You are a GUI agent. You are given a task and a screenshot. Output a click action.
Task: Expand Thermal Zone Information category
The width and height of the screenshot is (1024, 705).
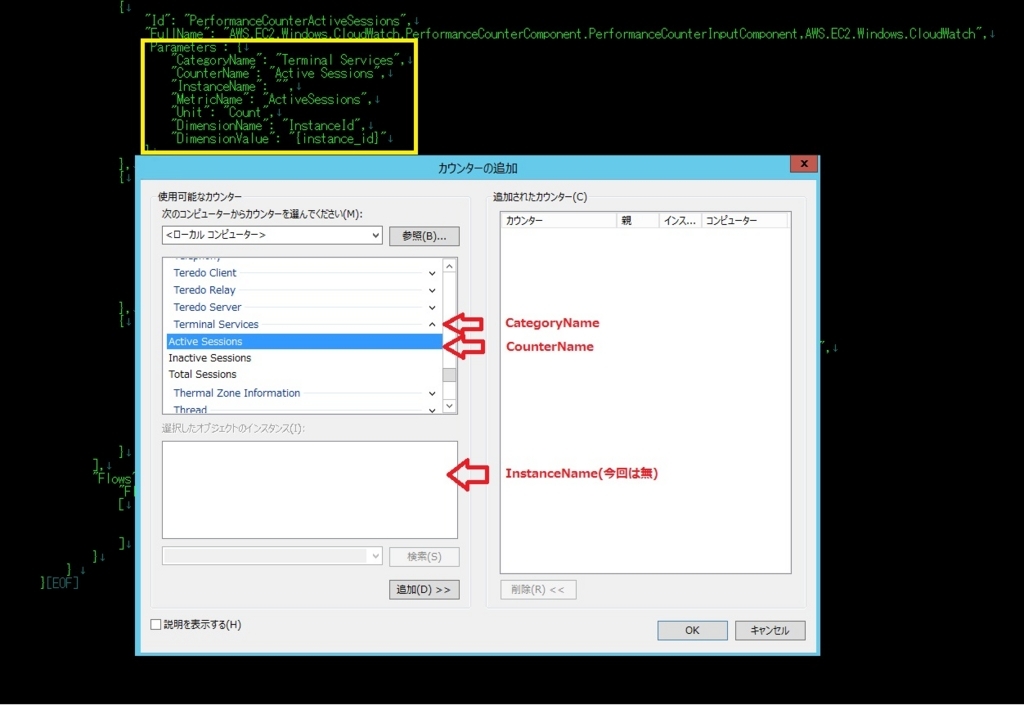click(432, 393)
